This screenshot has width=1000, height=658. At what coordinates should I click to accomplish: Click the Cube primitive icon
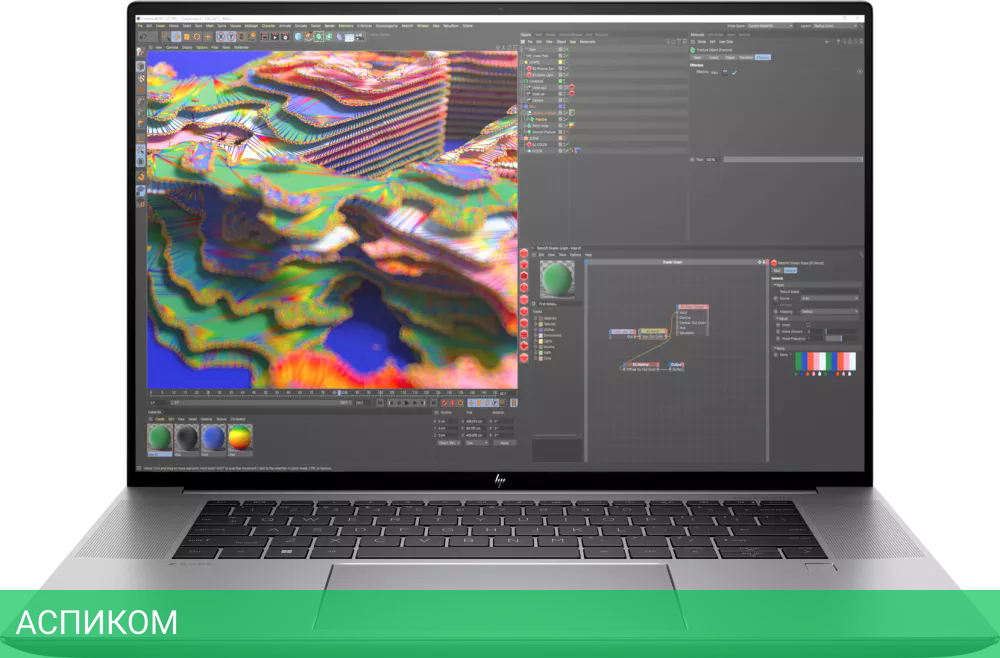tap(298, 36)
